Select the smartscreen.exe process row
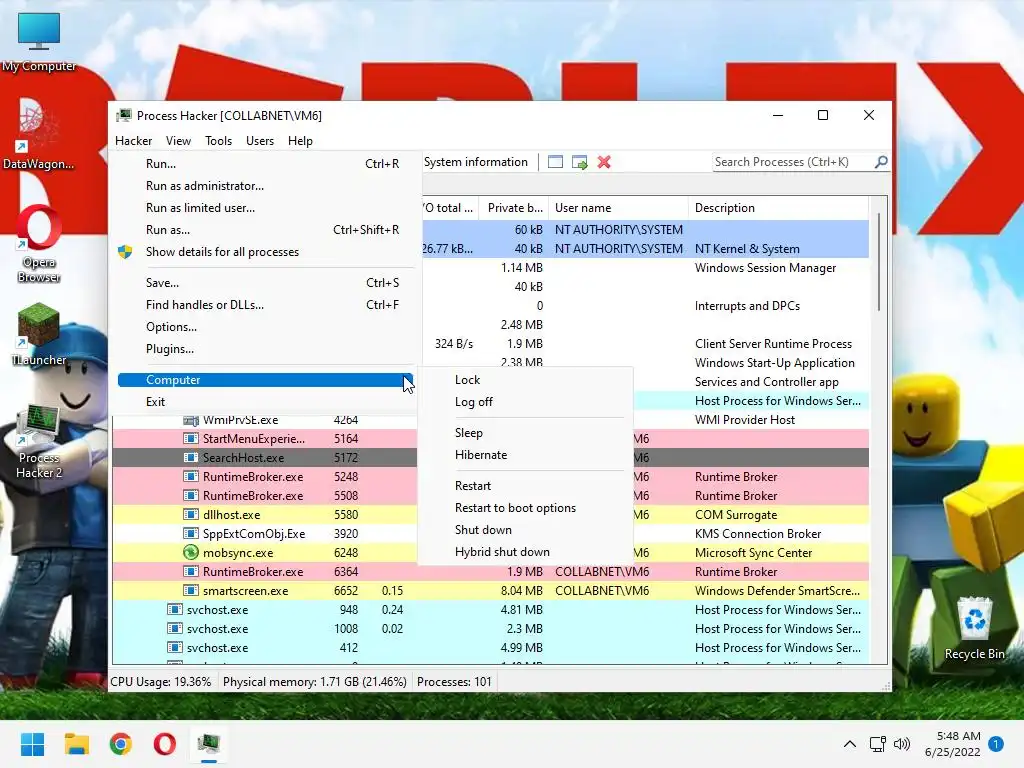Image resolution: width=1024 pixels, height=768 pixels. coord(490,590)
